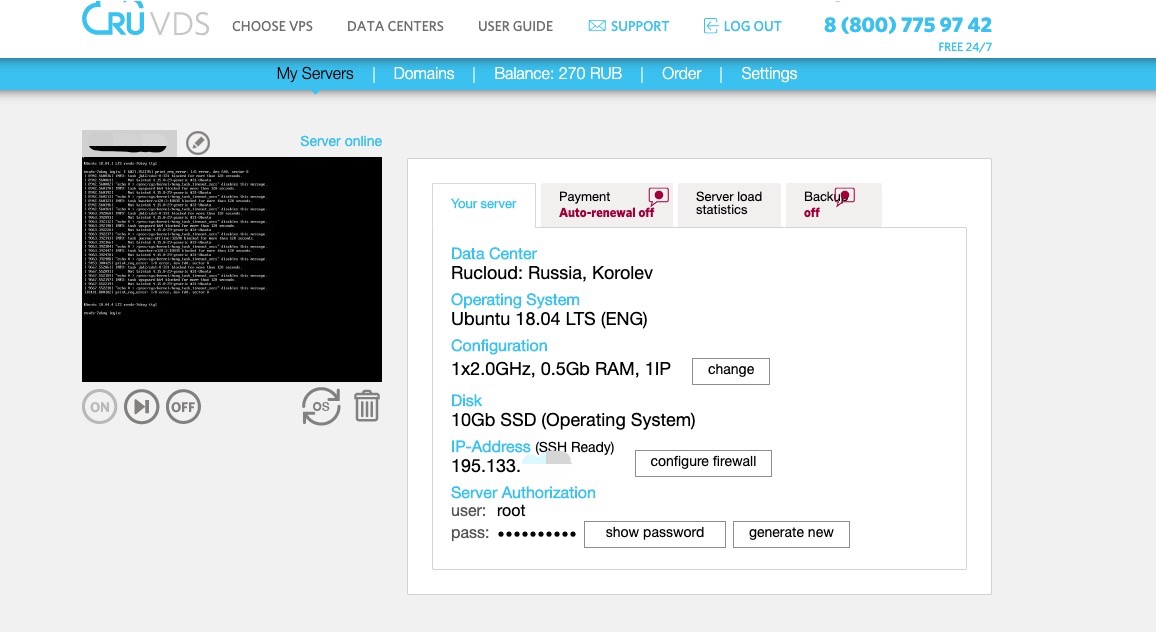
Task: Click the 195.133. IP address value
Action: coord(486,466)
